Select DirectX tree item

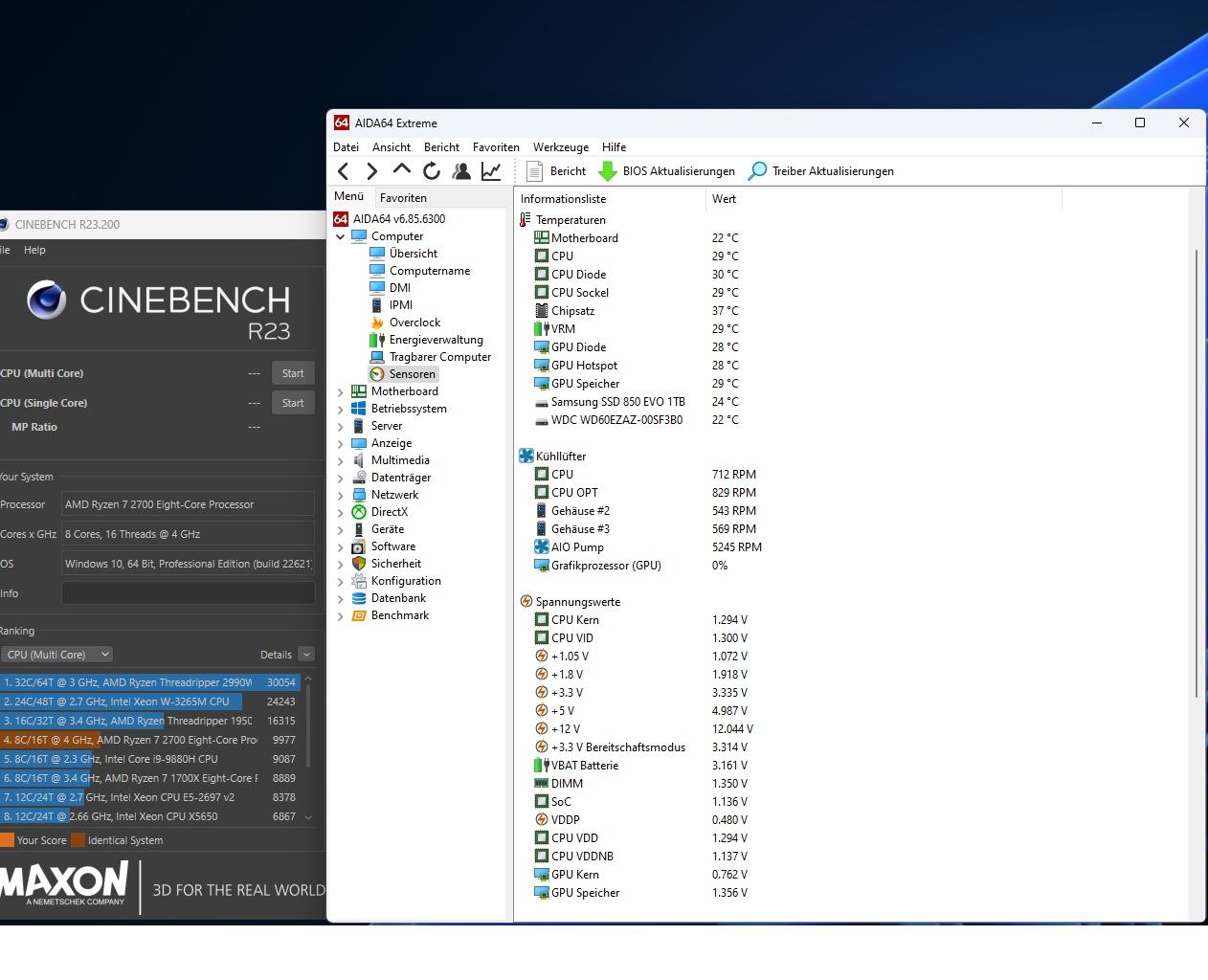pos(380,512)
